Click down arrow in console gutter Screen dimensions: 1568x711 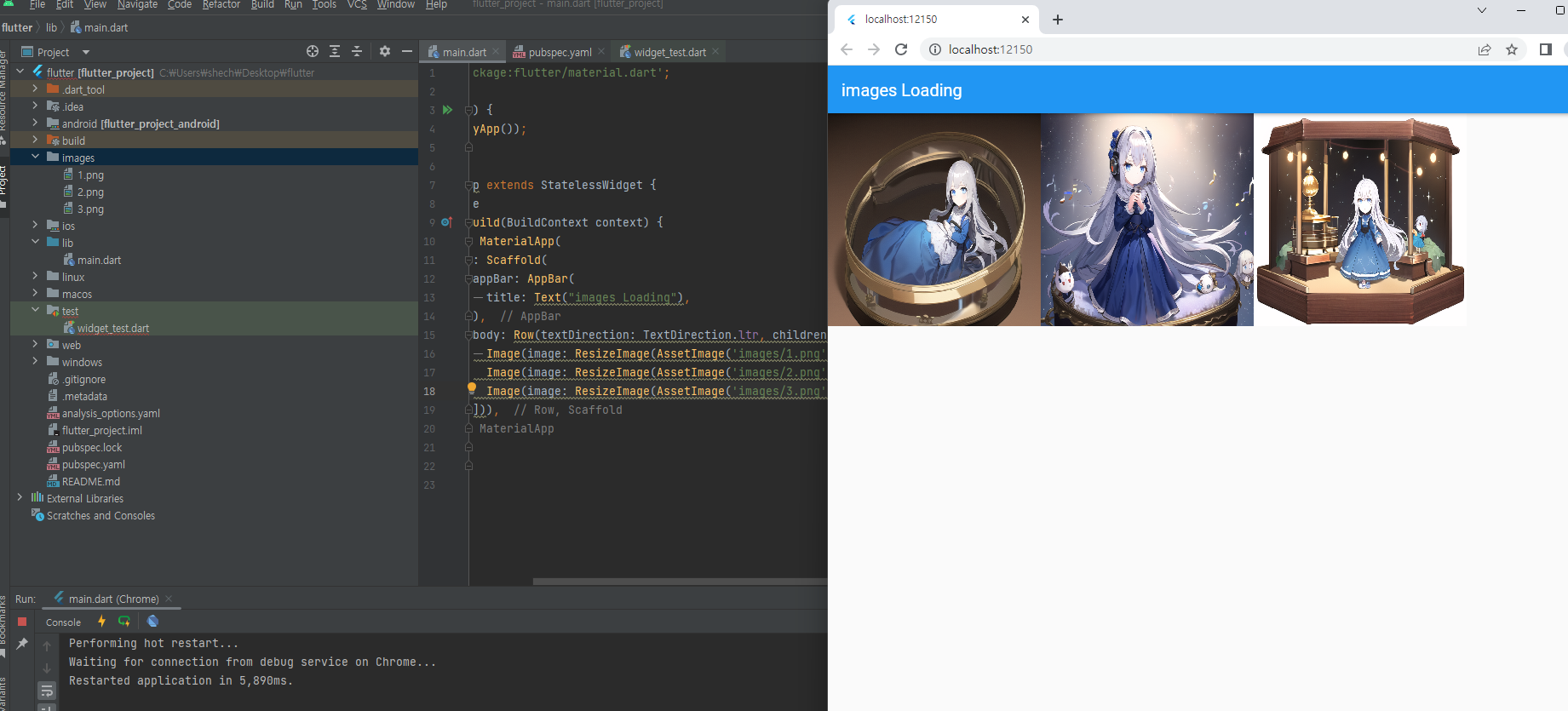47,668
